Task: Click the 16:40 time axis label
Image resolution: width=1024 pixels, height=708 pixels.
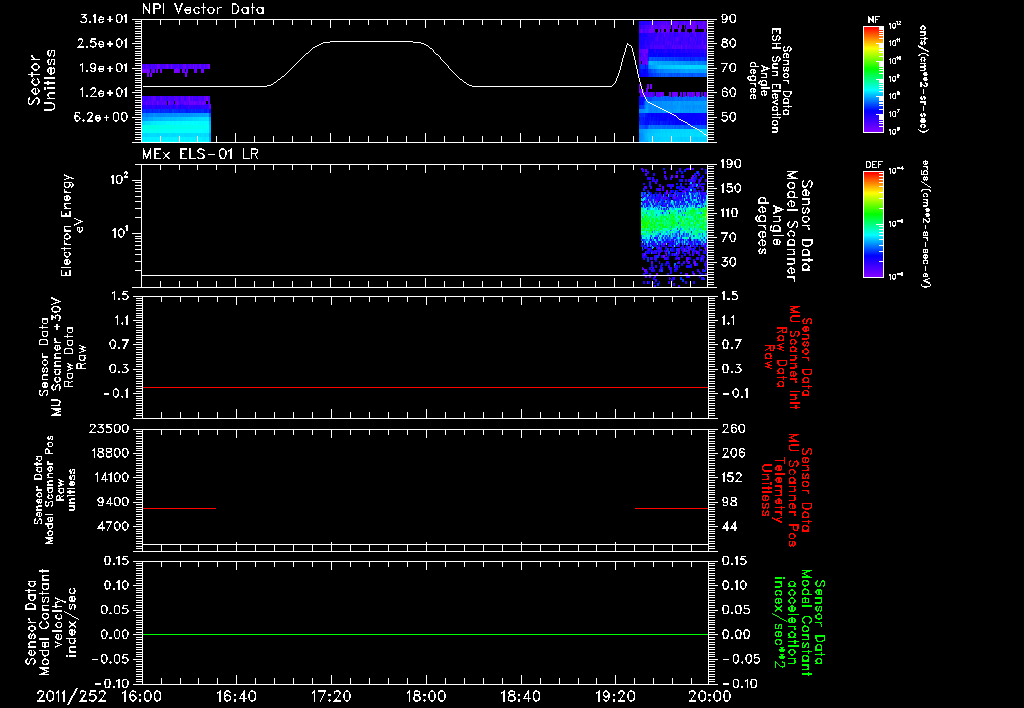Action: [x=236, y=696]
